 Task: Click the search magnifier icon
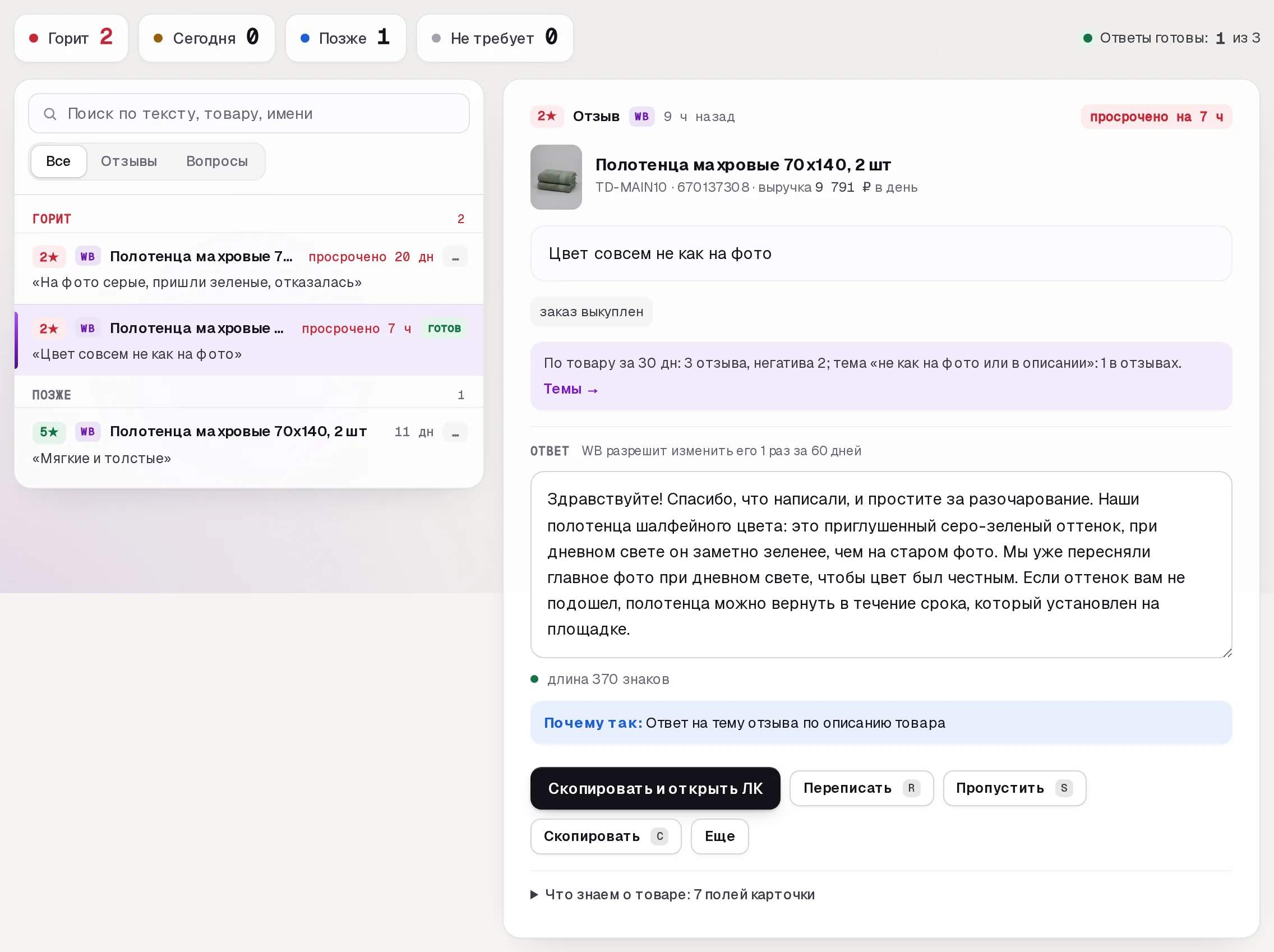pos(50,114)
